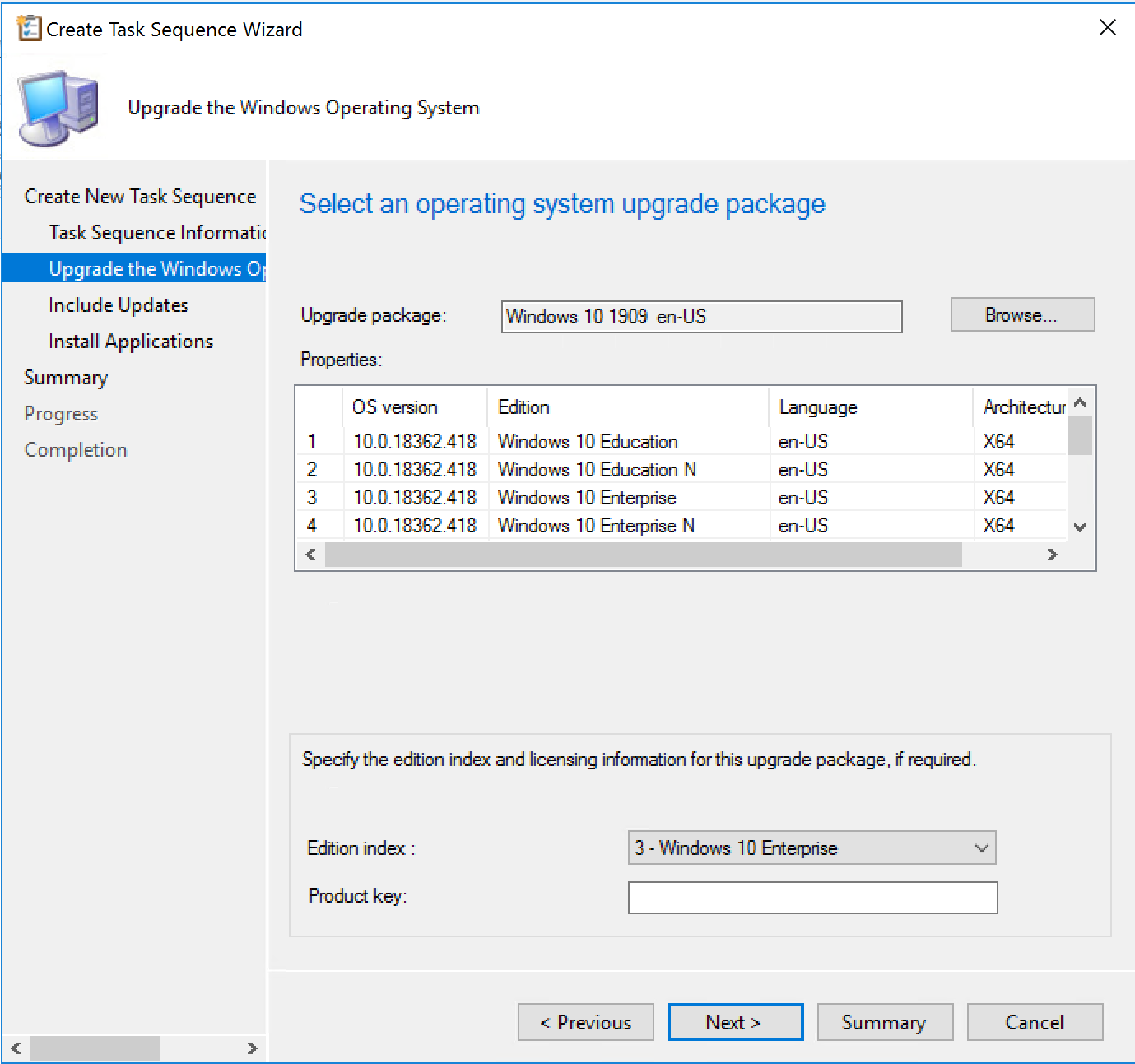
Task: Sort properties by Edition column
Action: pyautogui.click(x=628, y=407)
